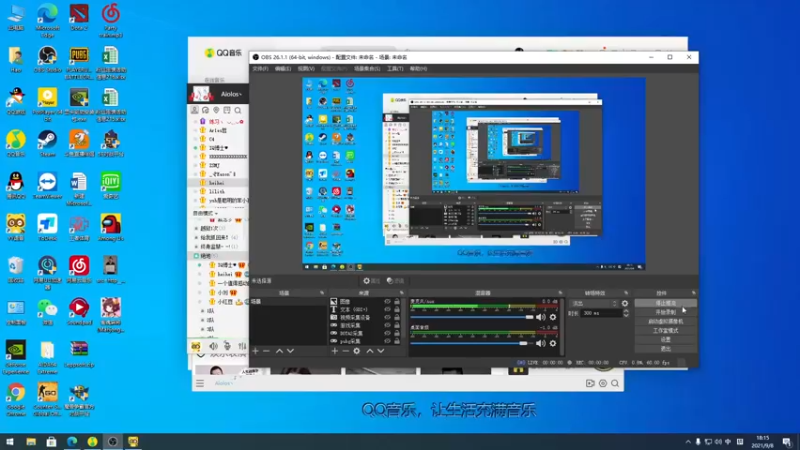This screenshot has height=450, width=800.
Task: Open OBS 设置 settings button
Action: (665, 340)
